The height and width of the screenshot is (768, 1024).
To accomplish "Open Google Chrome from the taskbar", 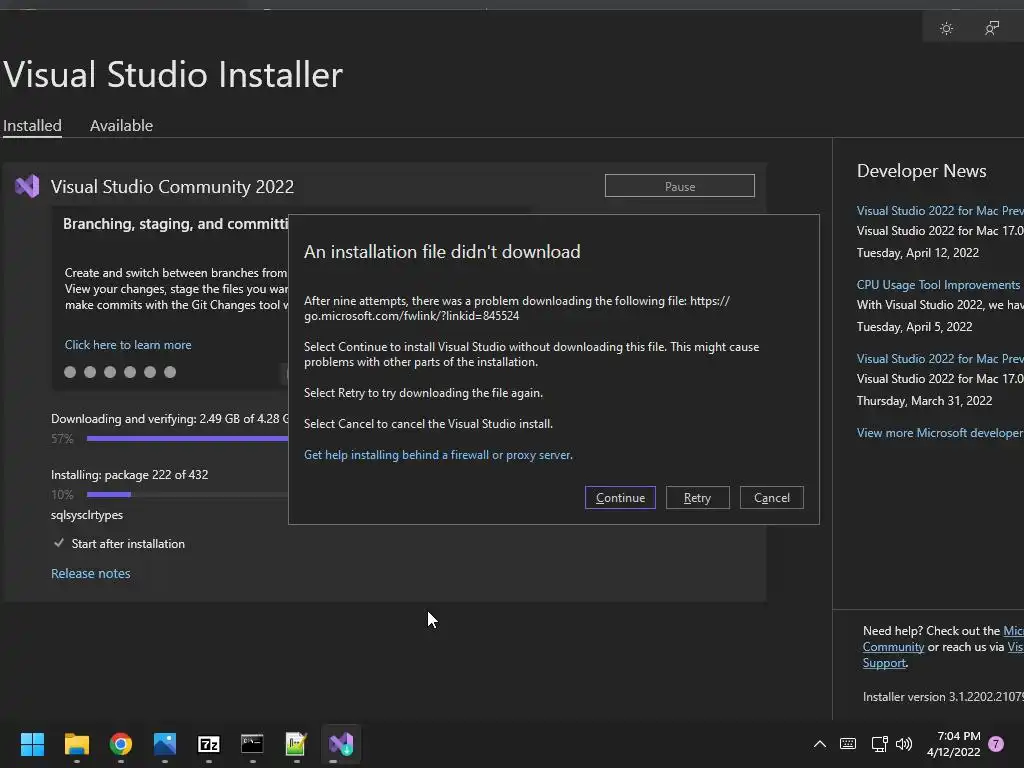I will coord(121,744).
